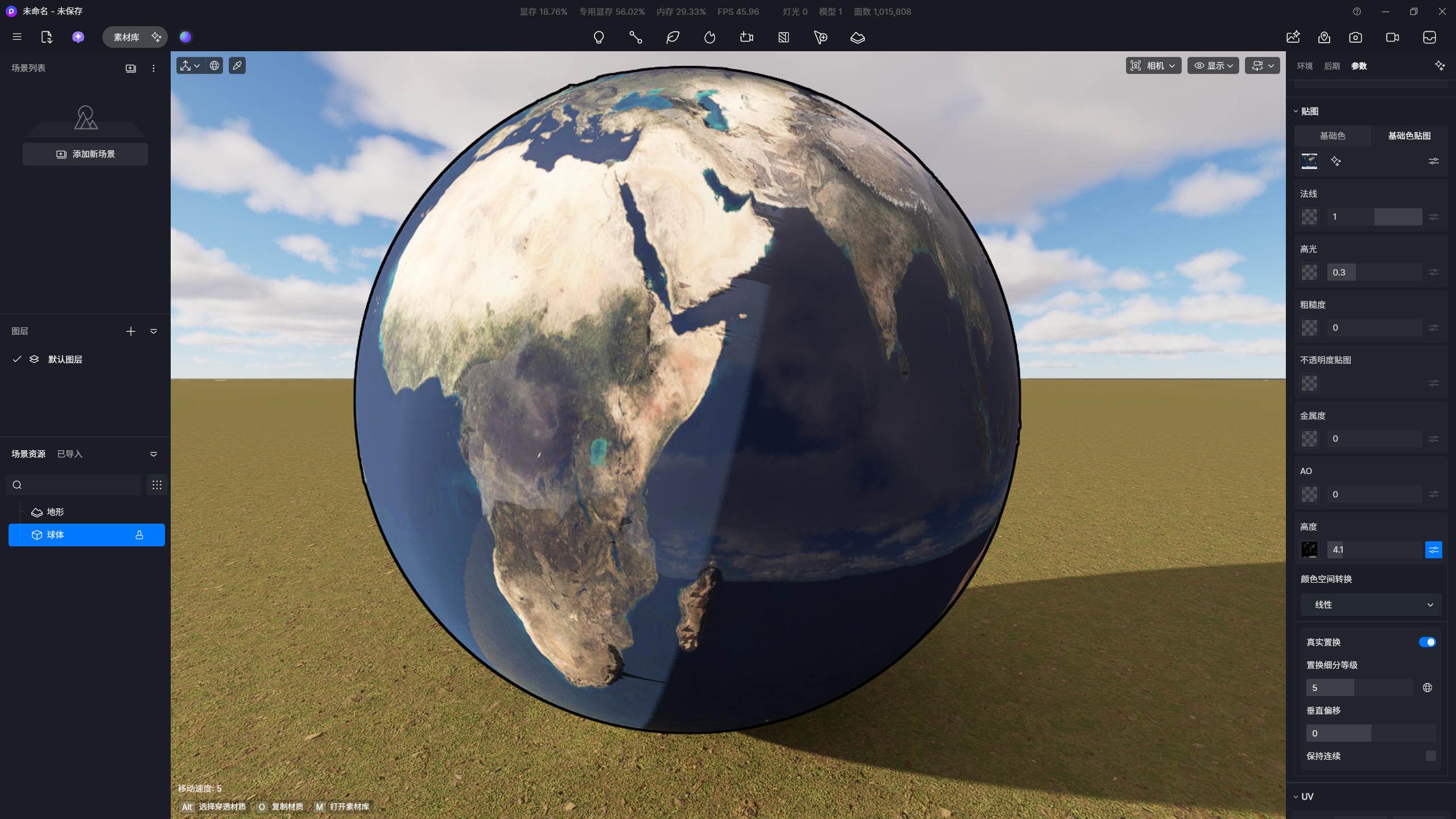
Task: Switch to the 环境 tab
Action: tap(1304, 66)
